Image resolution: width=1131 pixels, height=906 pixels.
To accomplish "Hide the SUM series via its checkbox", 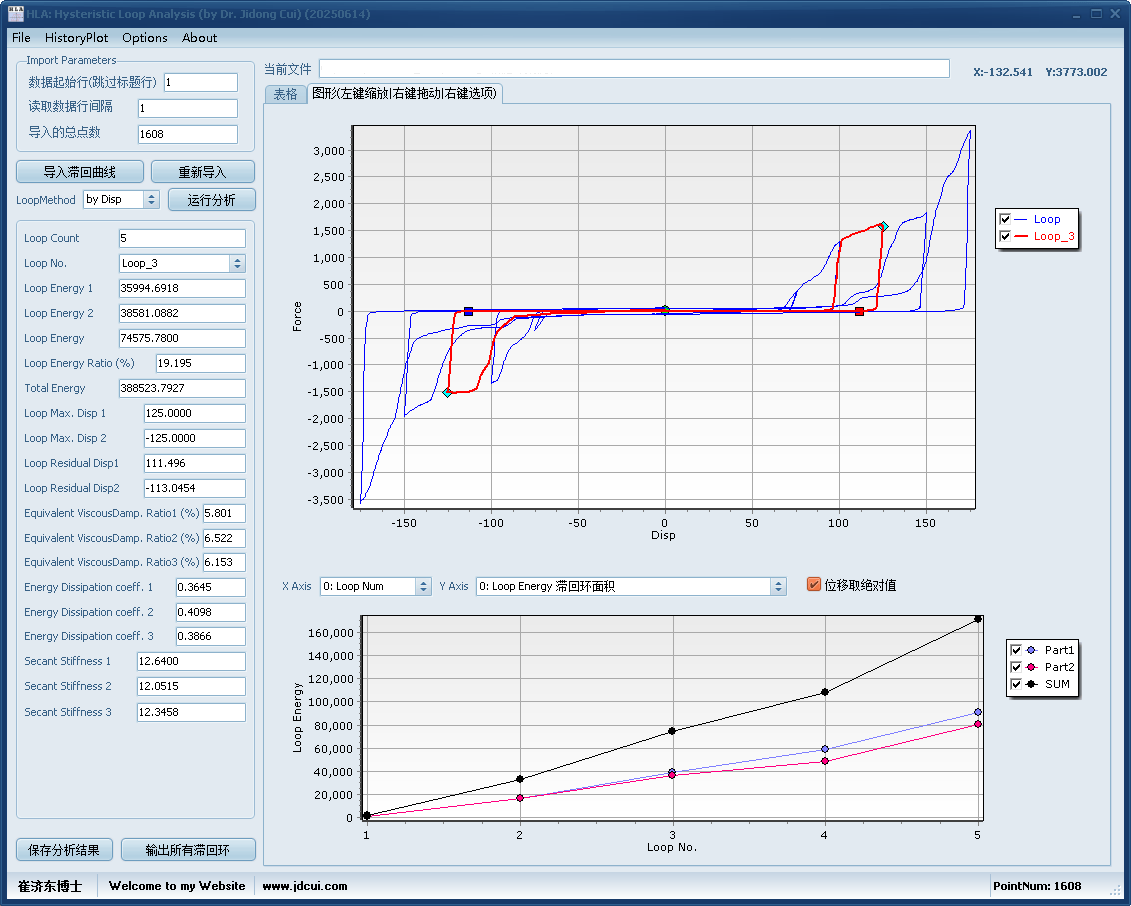I will coord(1016,684).
